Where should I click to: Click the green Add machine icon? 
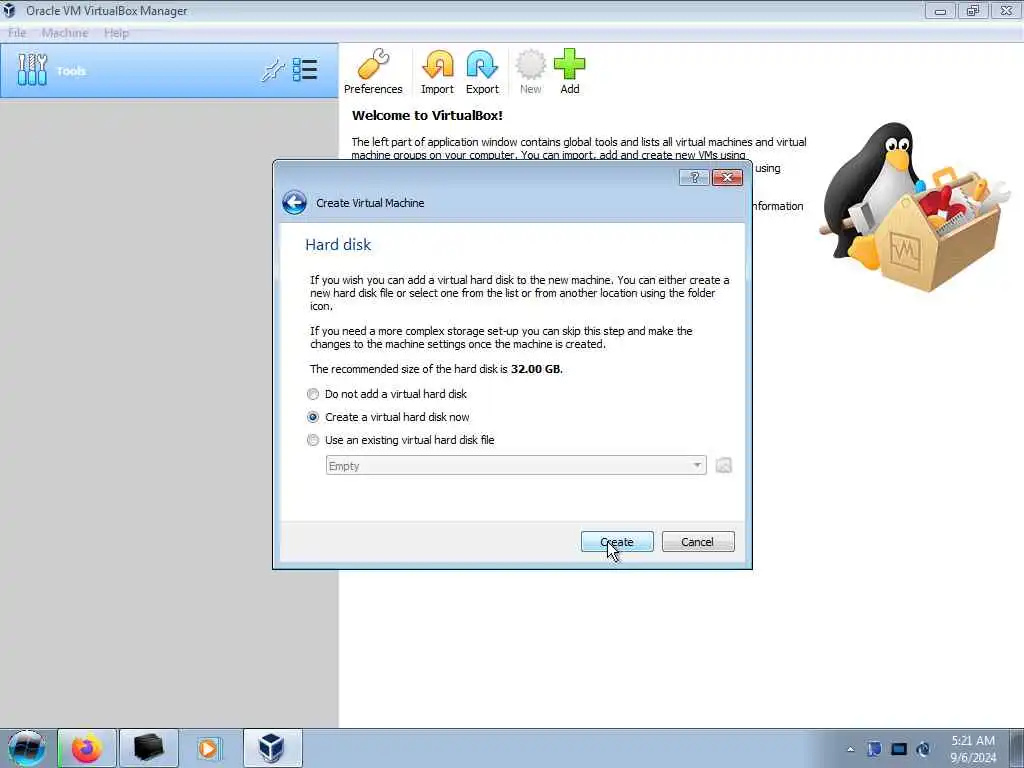pyautogui.click(x=569, y=72)
